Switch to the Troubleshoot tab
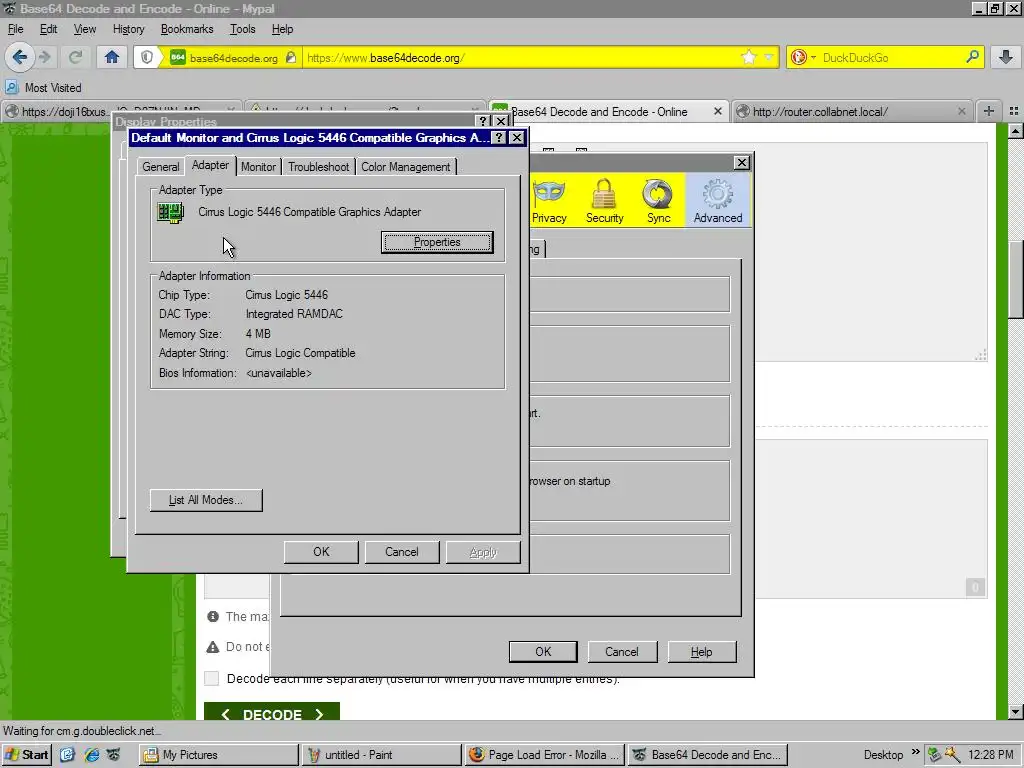The image size is (1024, 768). (x=319, y=167)
